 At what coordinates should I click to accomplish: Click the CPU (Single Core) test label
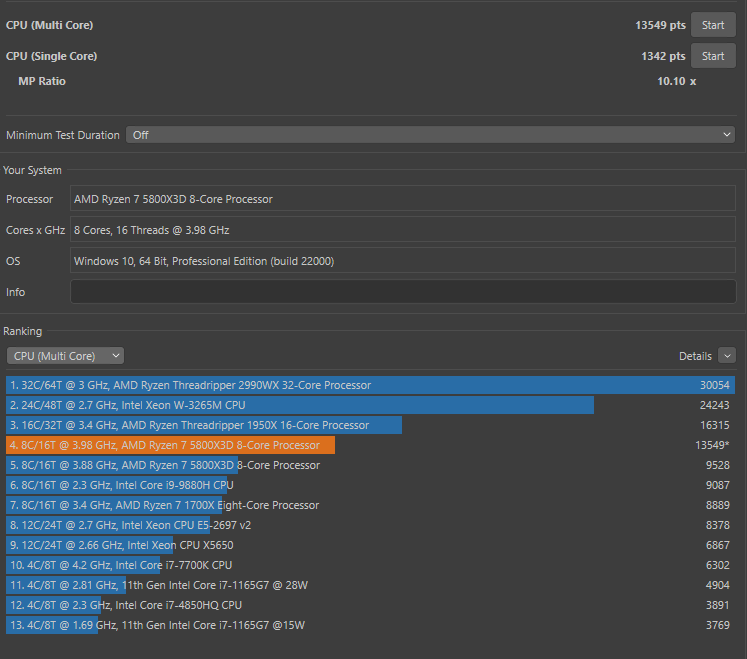coord(51,56)
